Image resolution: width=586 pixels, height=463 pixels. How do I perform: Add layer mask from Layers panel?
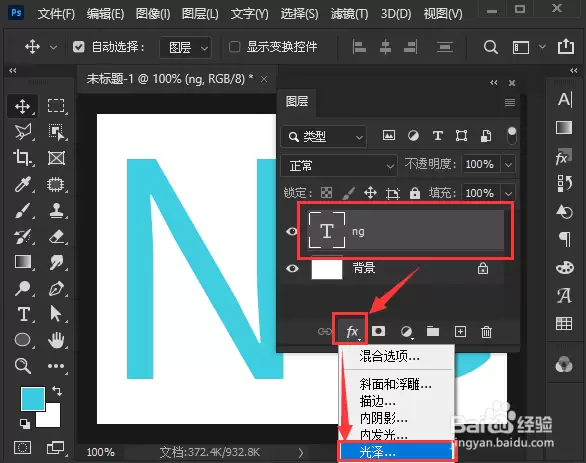tap(378, 331)
